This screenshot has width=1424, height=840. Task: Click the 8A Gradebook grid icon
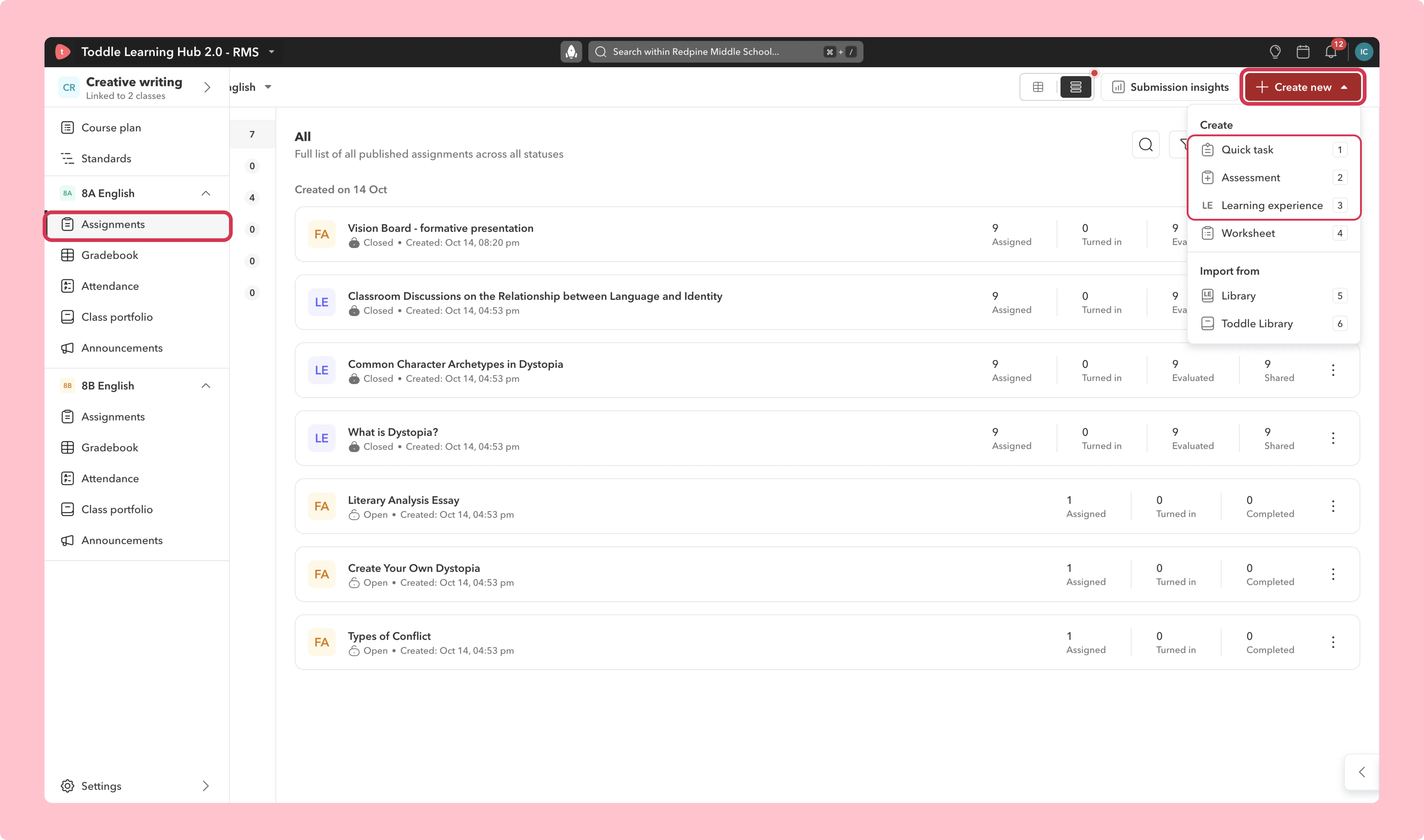[67, 255]
